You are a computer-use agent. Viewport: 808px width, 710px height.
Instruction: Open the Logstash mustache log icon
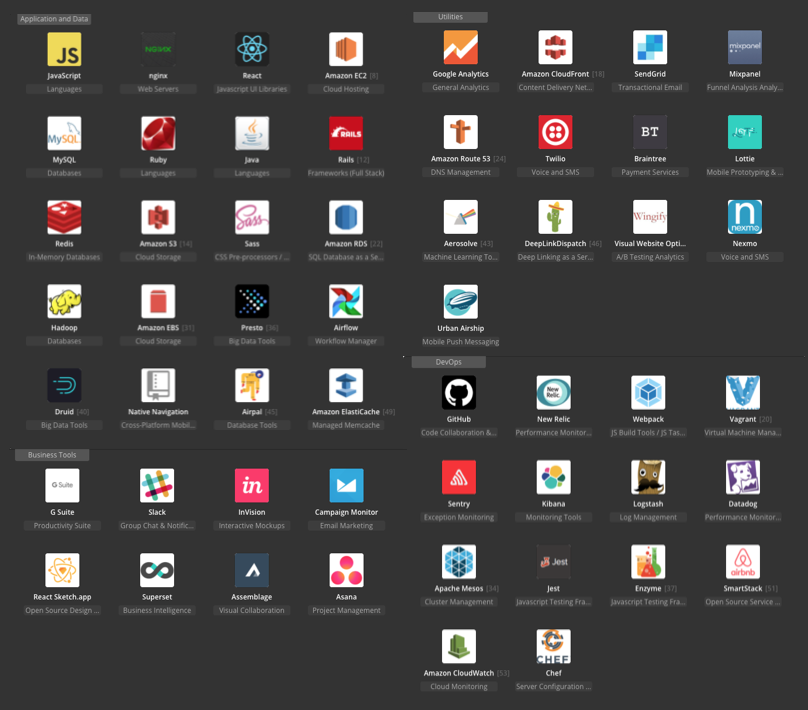[648, 477]
